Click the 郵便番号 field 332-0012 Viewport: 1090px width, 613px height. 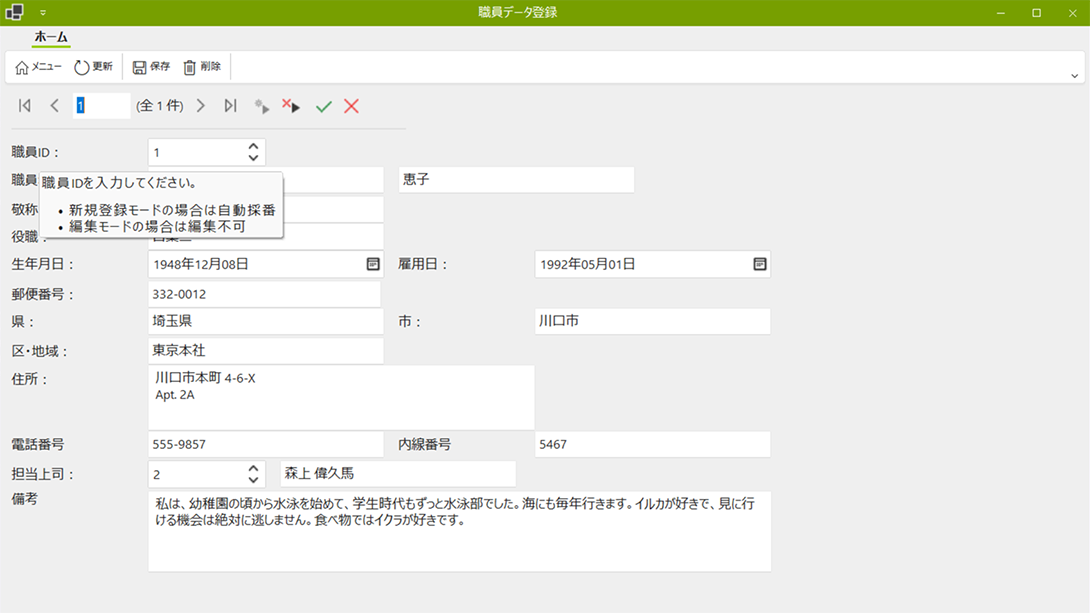pos(264,294)
